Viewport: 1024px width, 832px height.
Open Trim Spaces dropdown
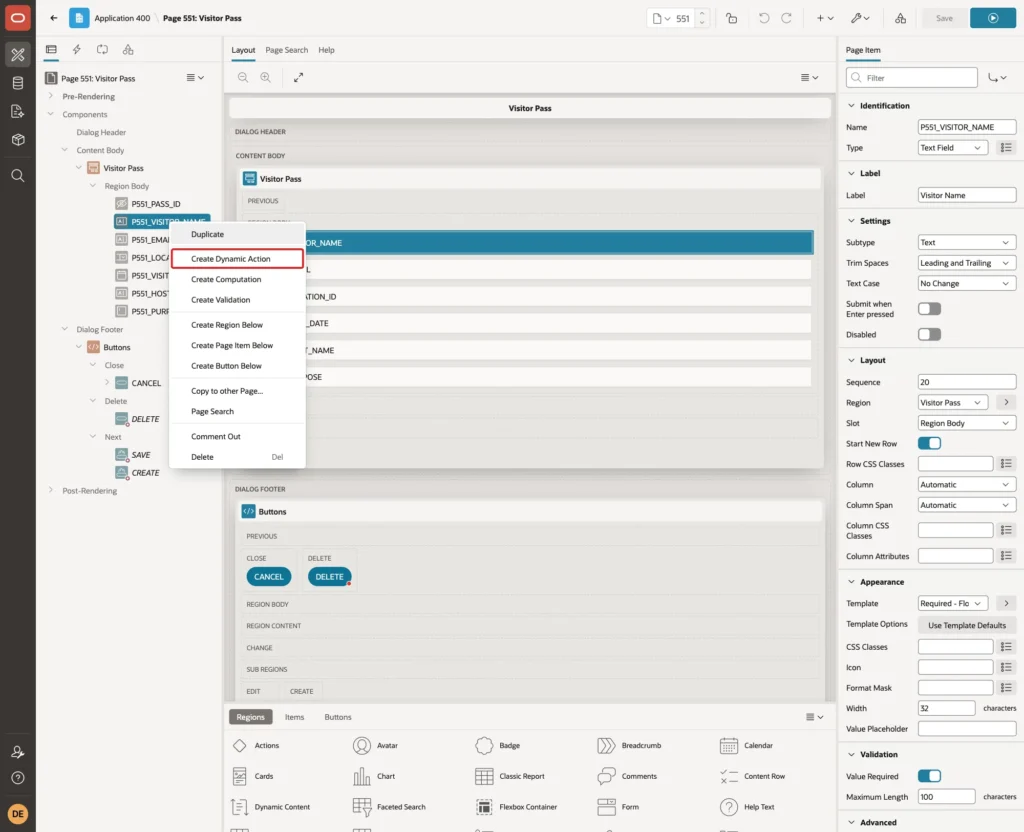(967, 263)
